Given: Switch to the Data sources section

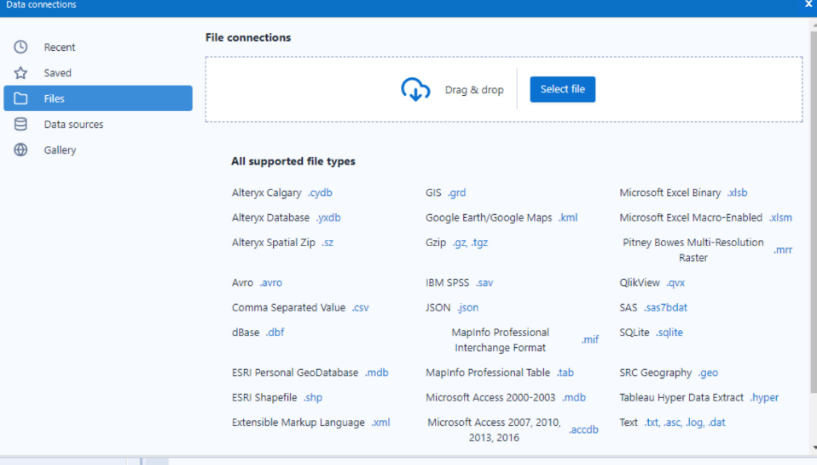Looking at the screenshot, I should point(73,124).
